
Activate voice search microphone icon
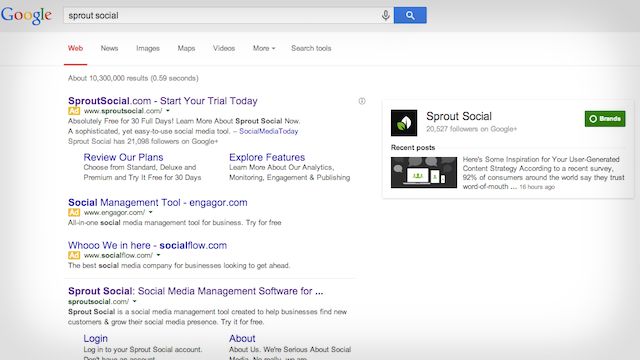coord(385,16)
